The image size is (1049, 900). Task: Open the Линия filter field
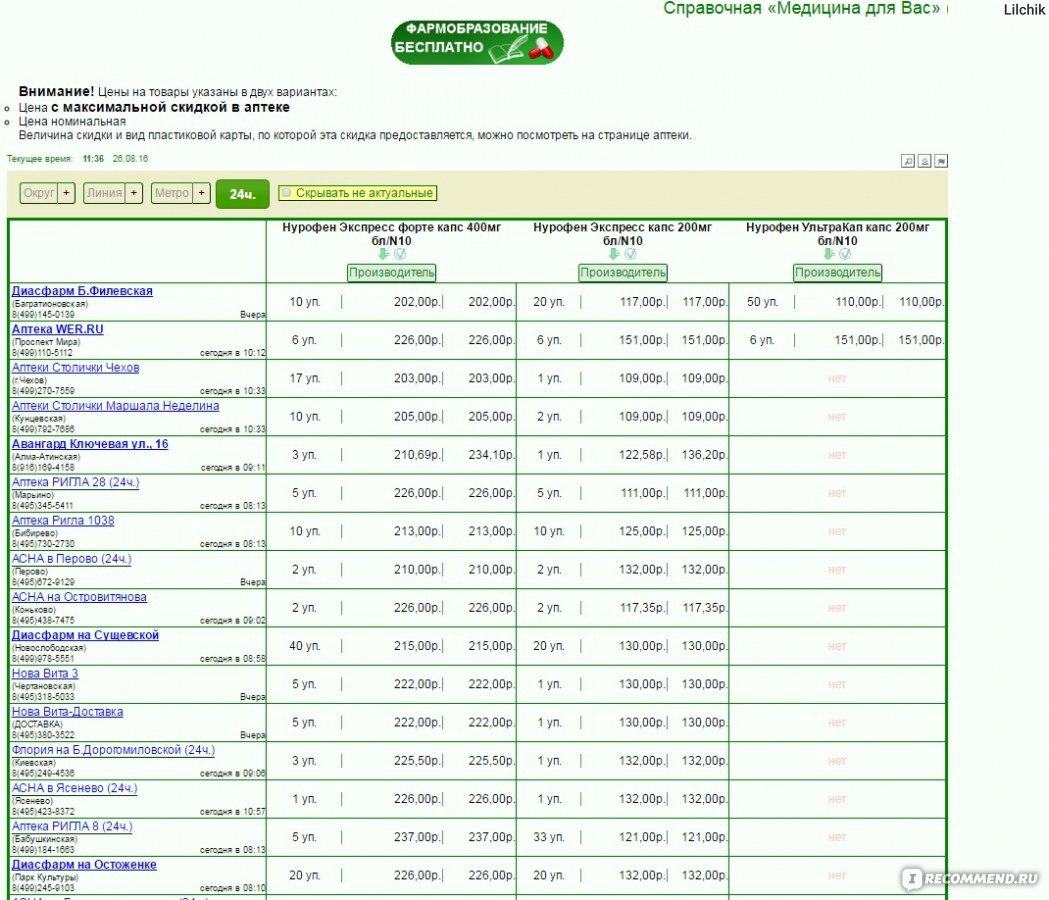coord(104,193)
